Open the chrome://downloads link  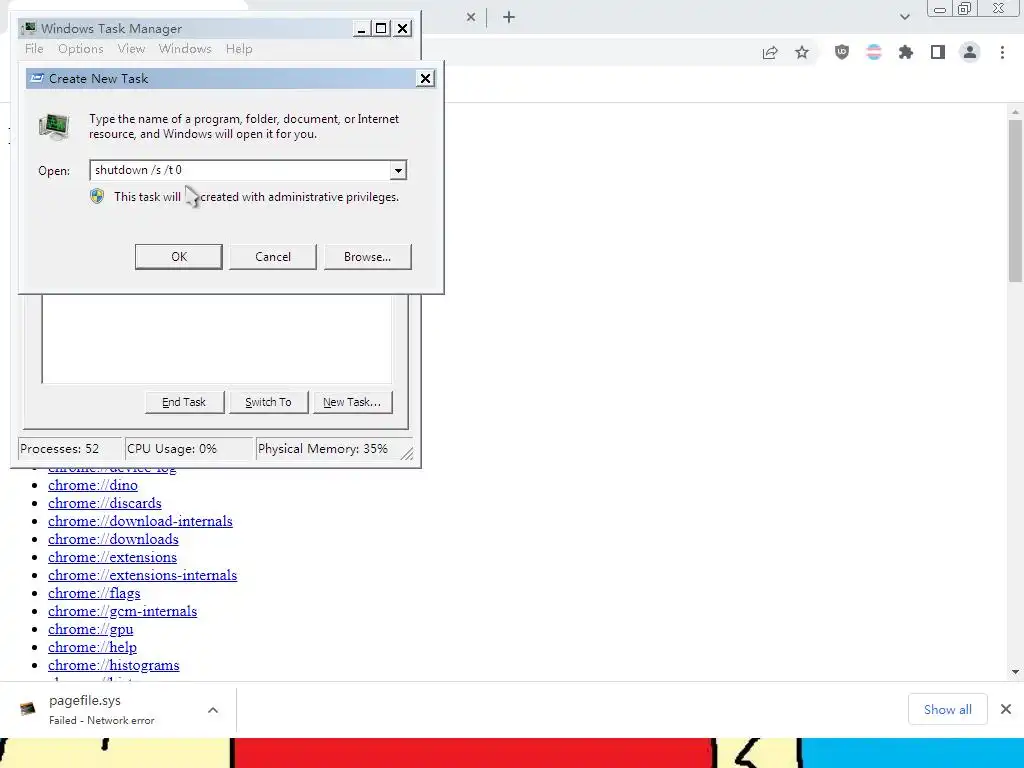(x=113, y=539)
